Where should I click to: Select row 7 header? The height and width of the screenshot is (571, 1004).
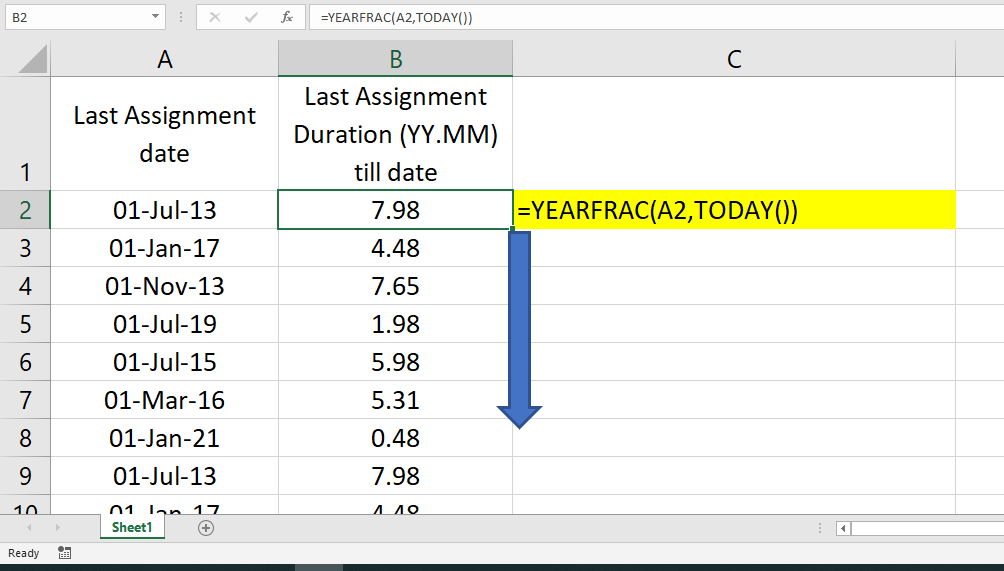point(25,400)
